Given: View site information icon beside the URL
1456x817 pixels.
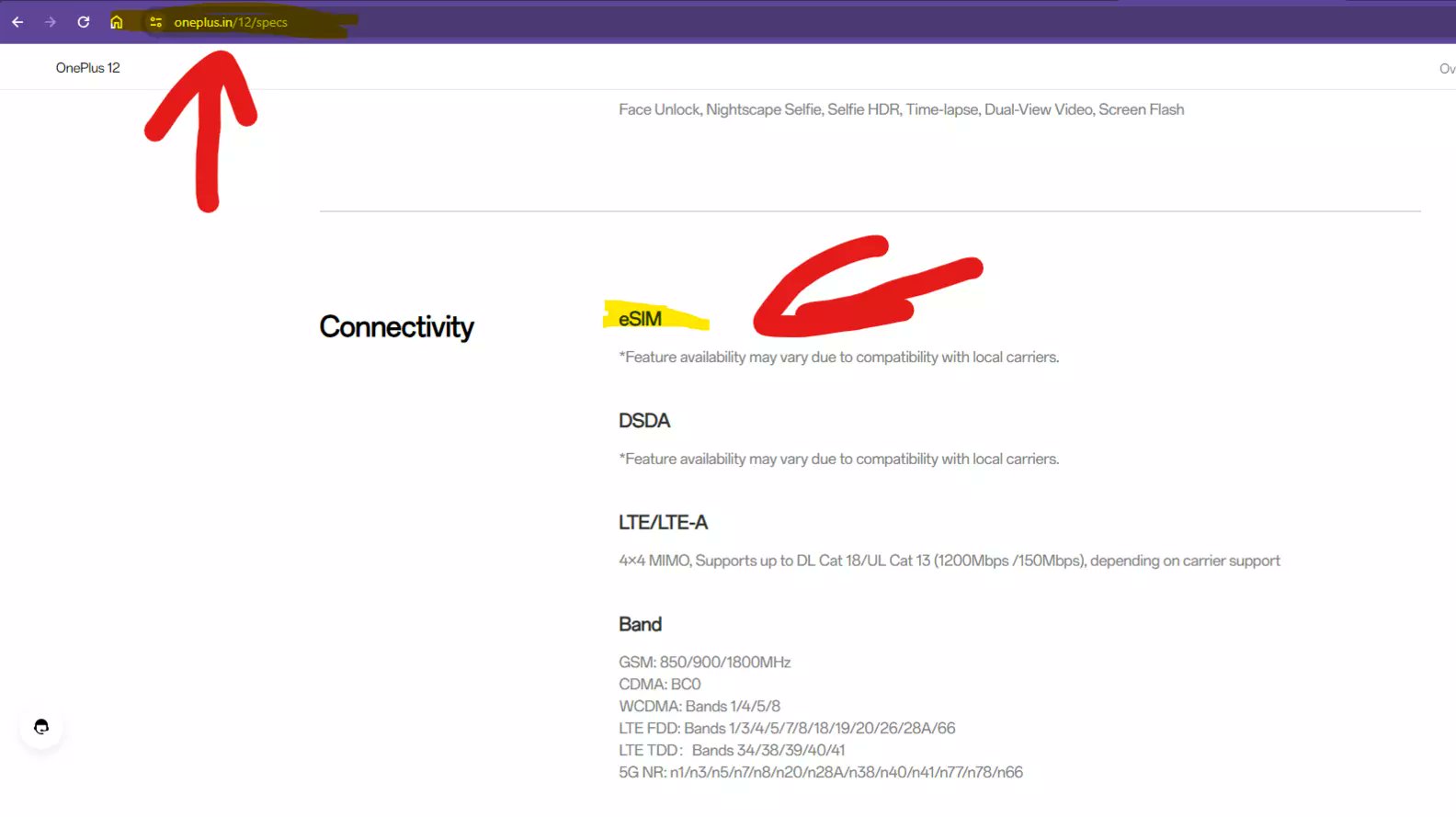Looking at the screenshot, I should click(x=156, y=22).
